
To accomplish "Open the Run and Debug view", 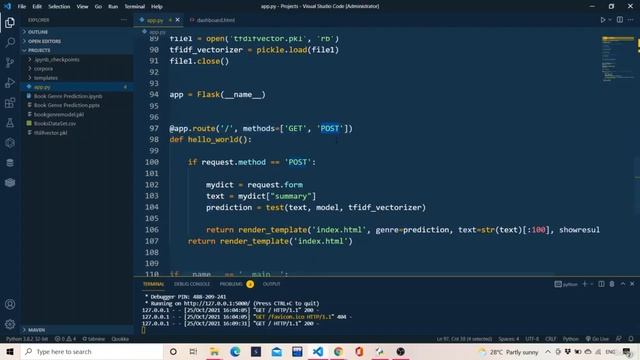I will 10,82.
